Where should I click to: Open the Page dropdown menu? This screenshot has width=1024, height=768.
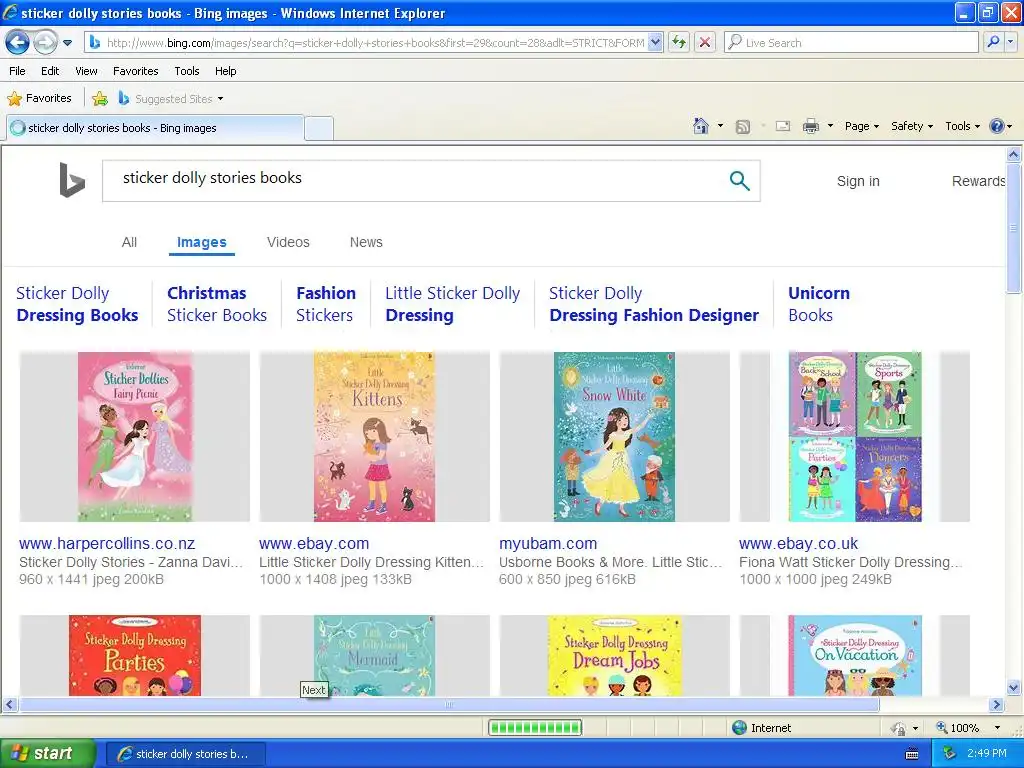click(861, 127)
